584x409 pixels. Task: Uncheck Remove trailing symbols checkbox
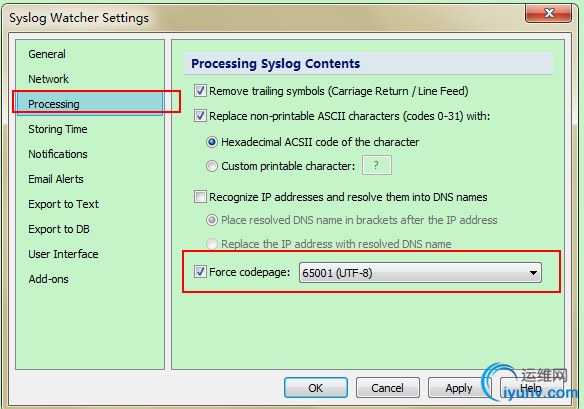(200, 91)
